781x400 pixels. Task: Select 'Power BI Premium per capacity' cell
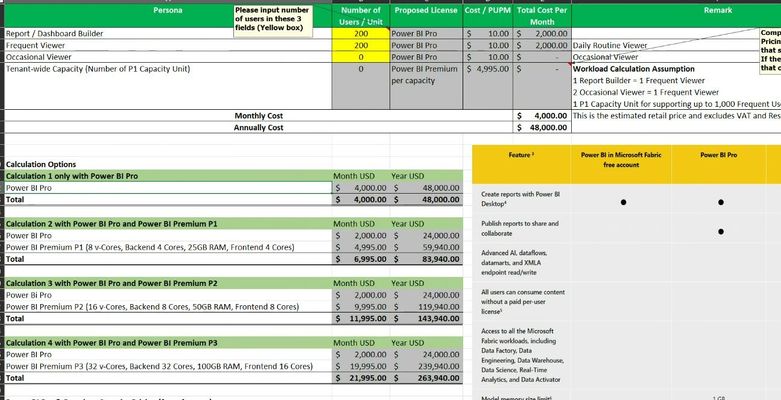[x=426, y=86]
